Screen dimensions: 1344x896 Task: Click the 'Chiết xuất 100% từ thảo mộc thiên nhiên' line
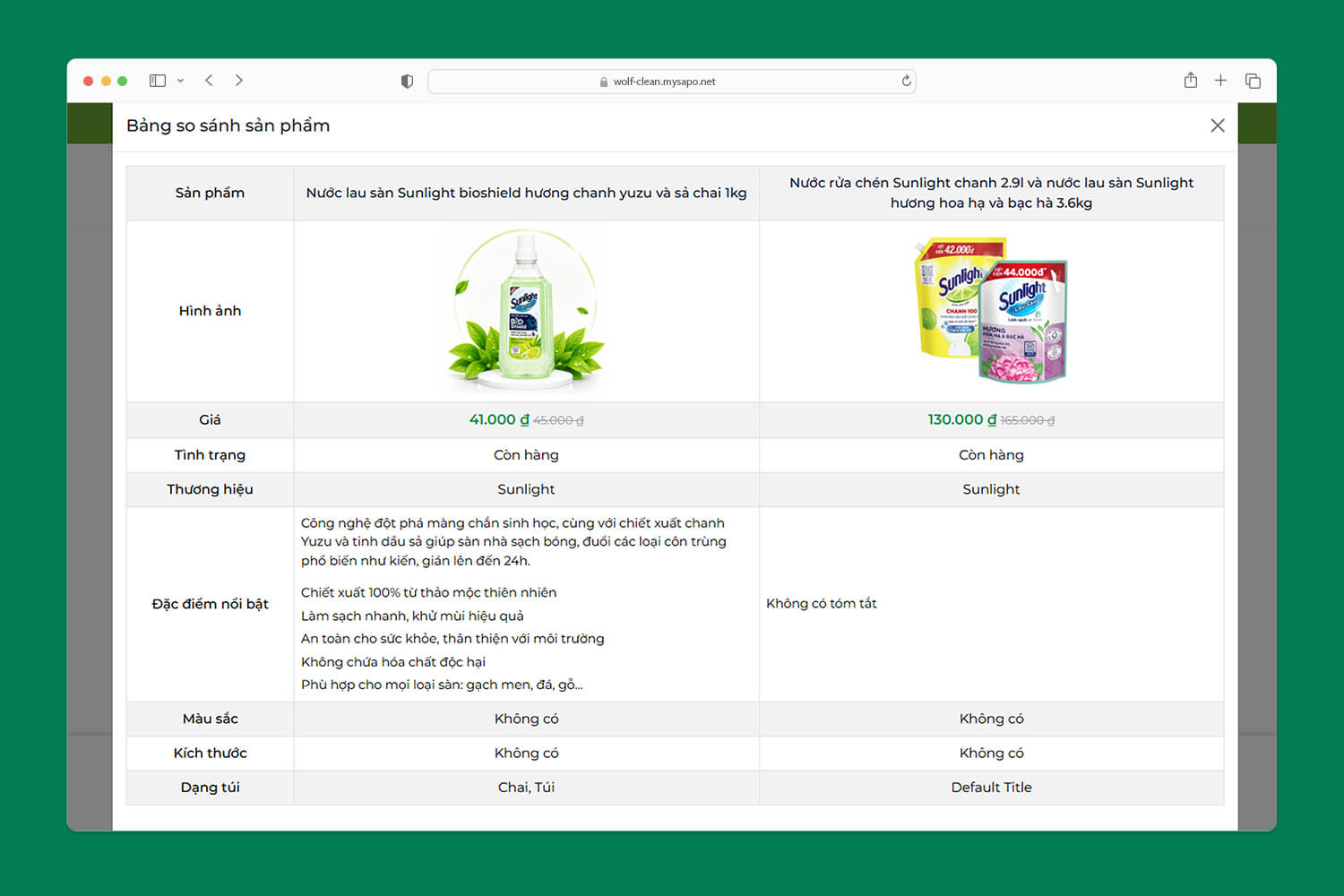(428, 592)
